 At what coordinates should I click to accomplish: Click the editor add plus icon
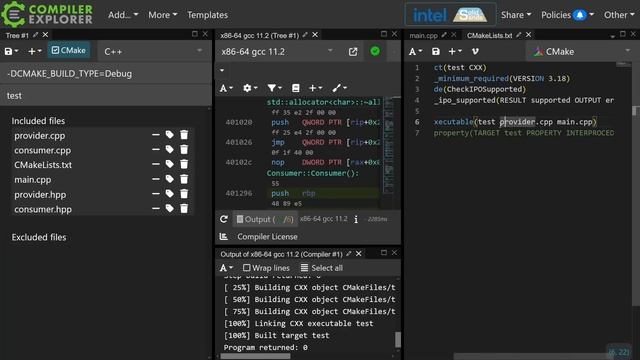(455, 51)
